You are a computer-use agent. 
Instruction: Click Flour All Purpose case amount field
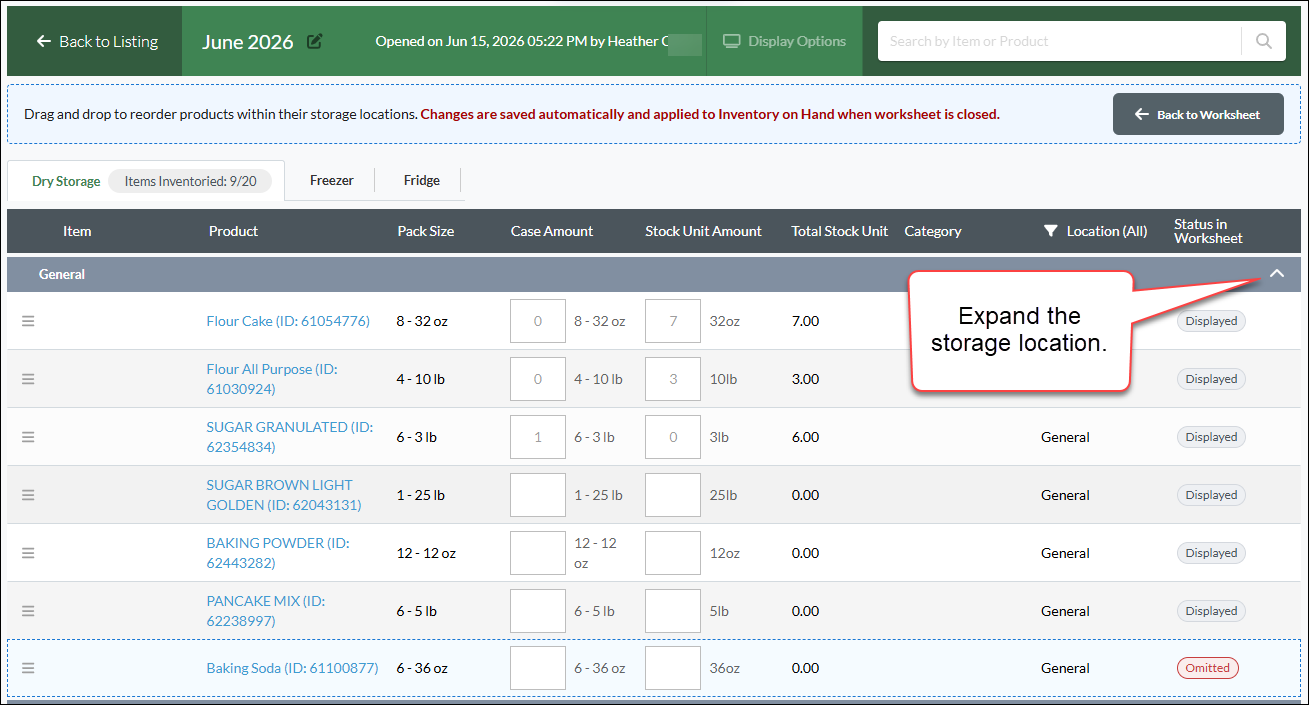(538, 379)
